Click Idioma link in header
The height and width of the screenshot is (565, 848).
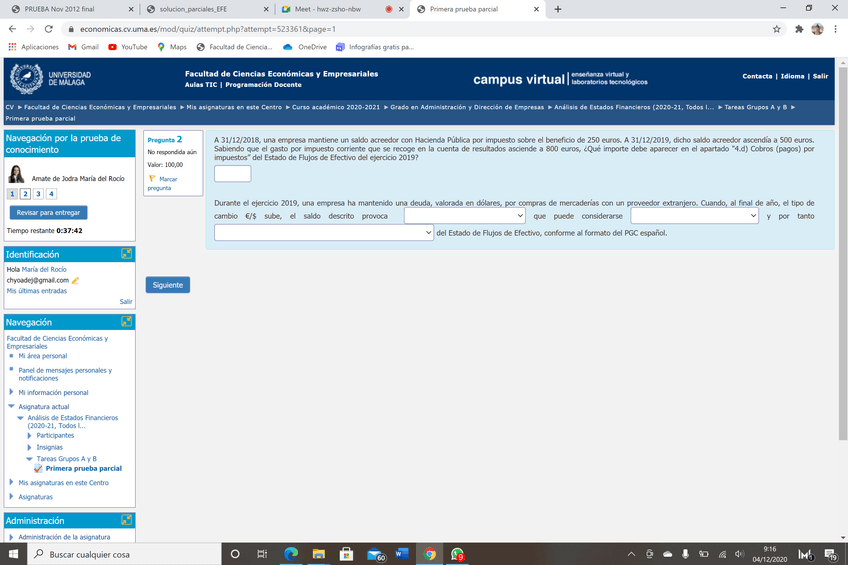pos(792,76)
